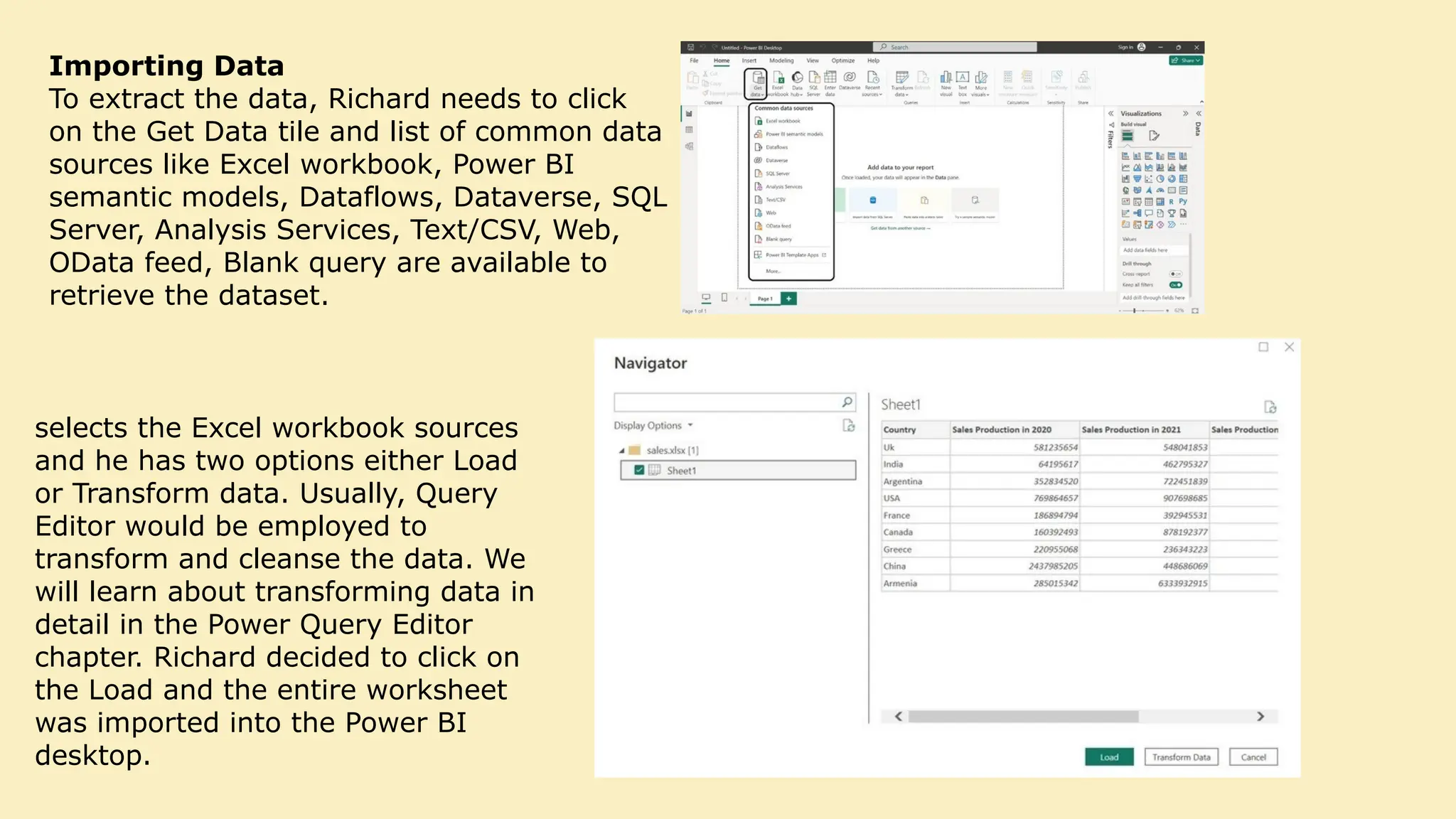Image resolution: width=1456 pixels, height=819 pixels.
Task: Click the Dataverse ribbon icon
Action: pos(850,80)
